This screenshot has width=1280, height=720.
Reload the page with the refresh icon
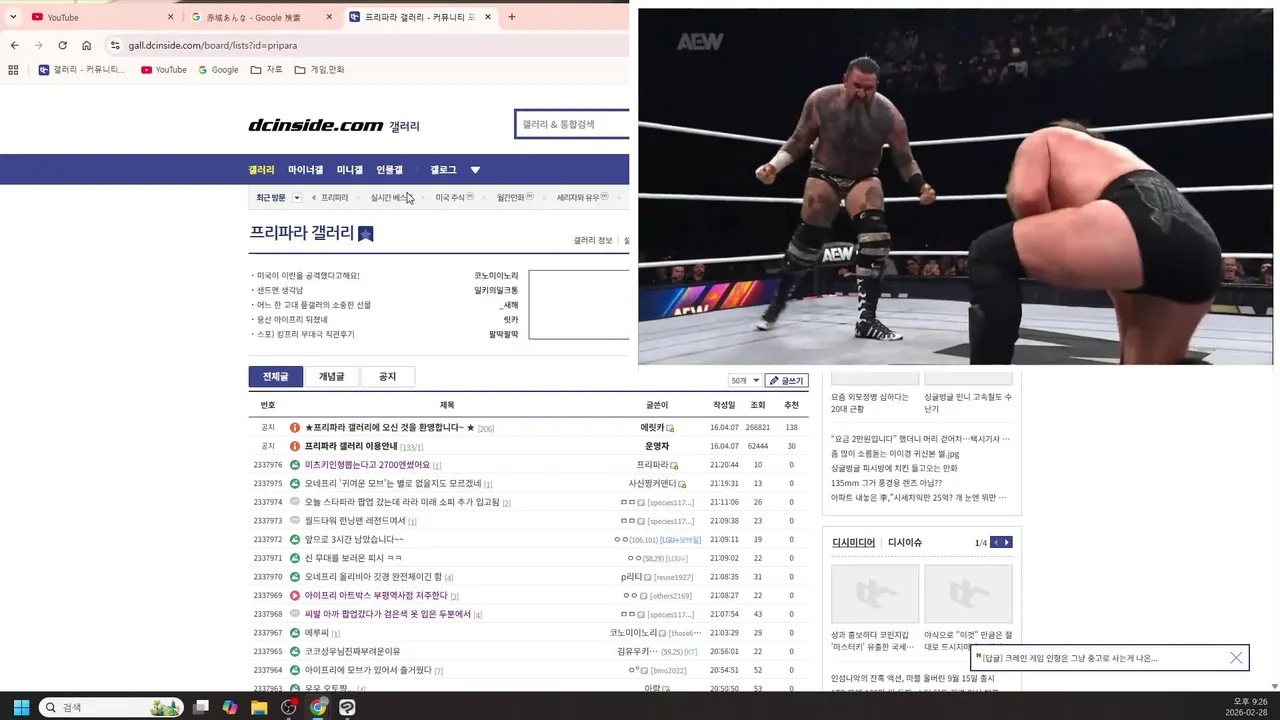(62, 45)
